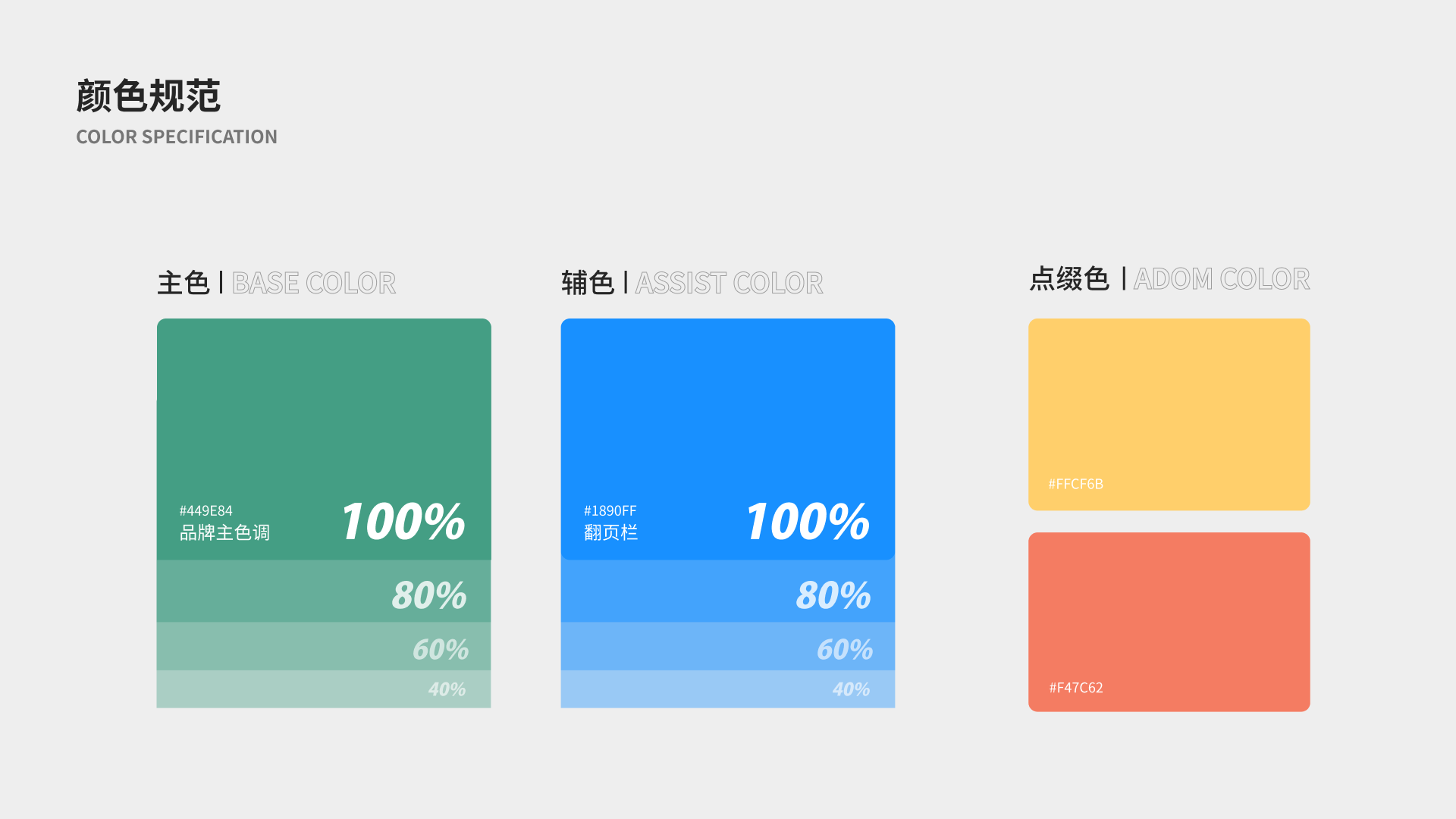1456x819 pixels.
Task: Click the ASSIST COLOR heading
Action: [729, 283]
